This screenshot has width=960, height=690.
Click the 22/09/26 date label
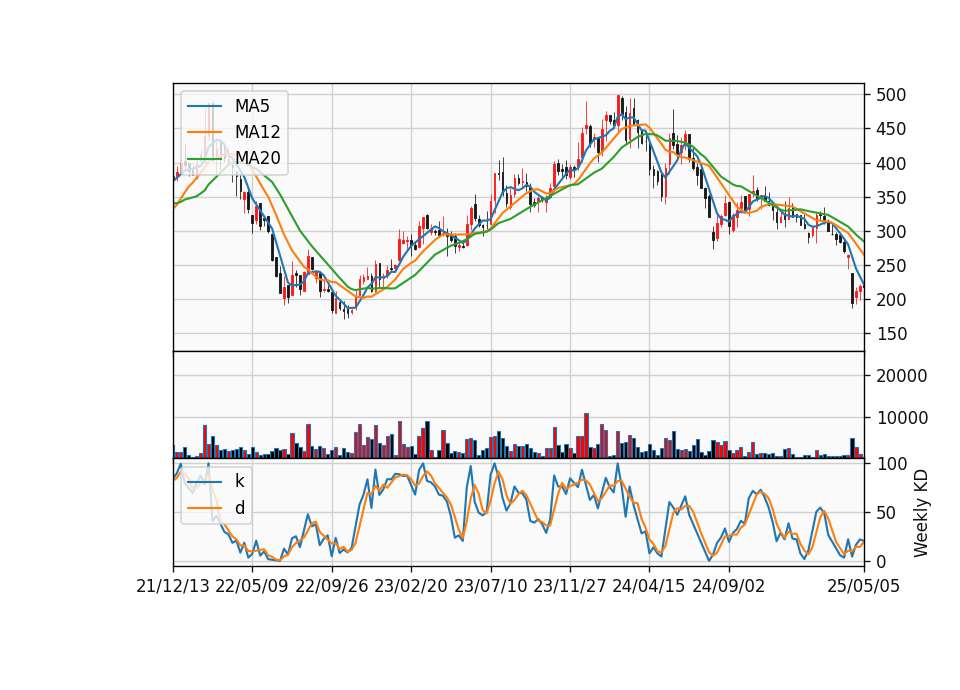[x=332, y=586]
